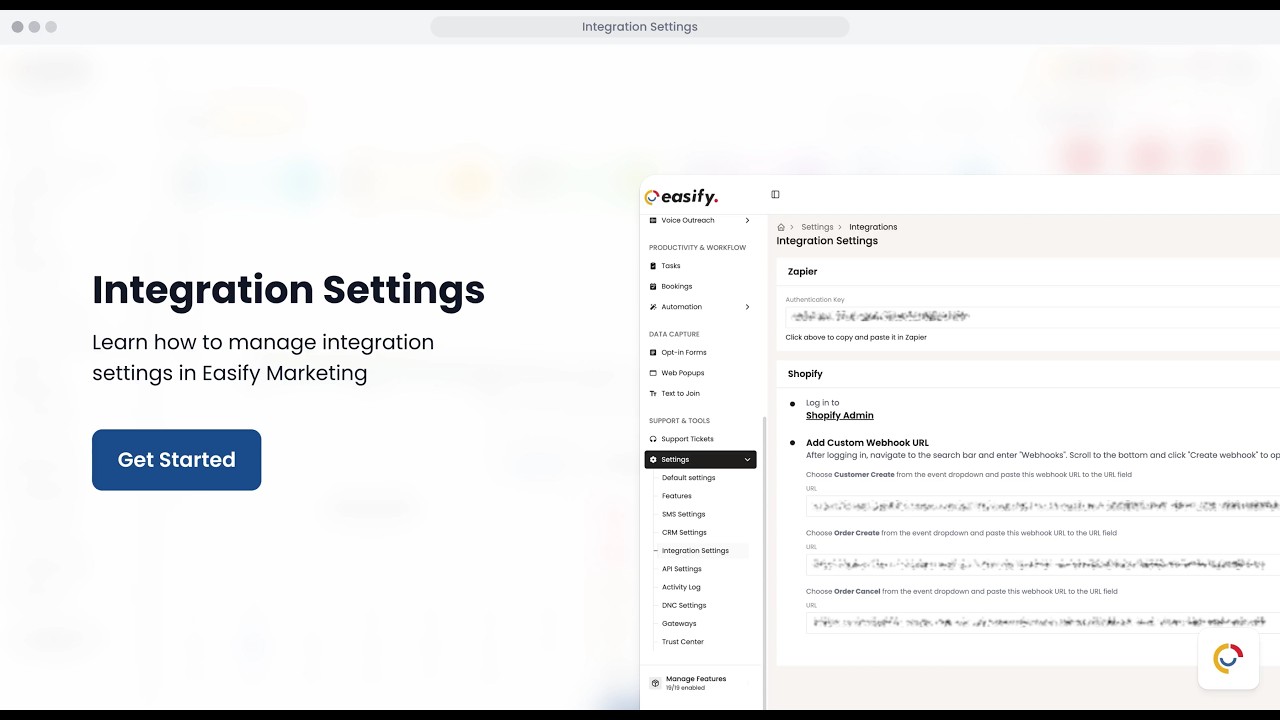
Task: Toggle the sidebar collapse icon
Action: click(775, 195)
